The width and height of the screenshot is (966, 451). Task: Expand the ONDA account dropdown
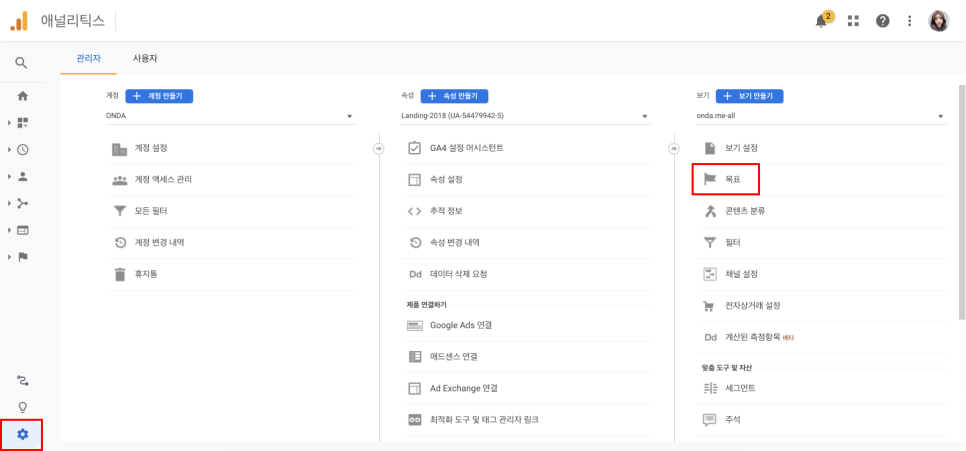pyautogui.click(x=230, y=116)
